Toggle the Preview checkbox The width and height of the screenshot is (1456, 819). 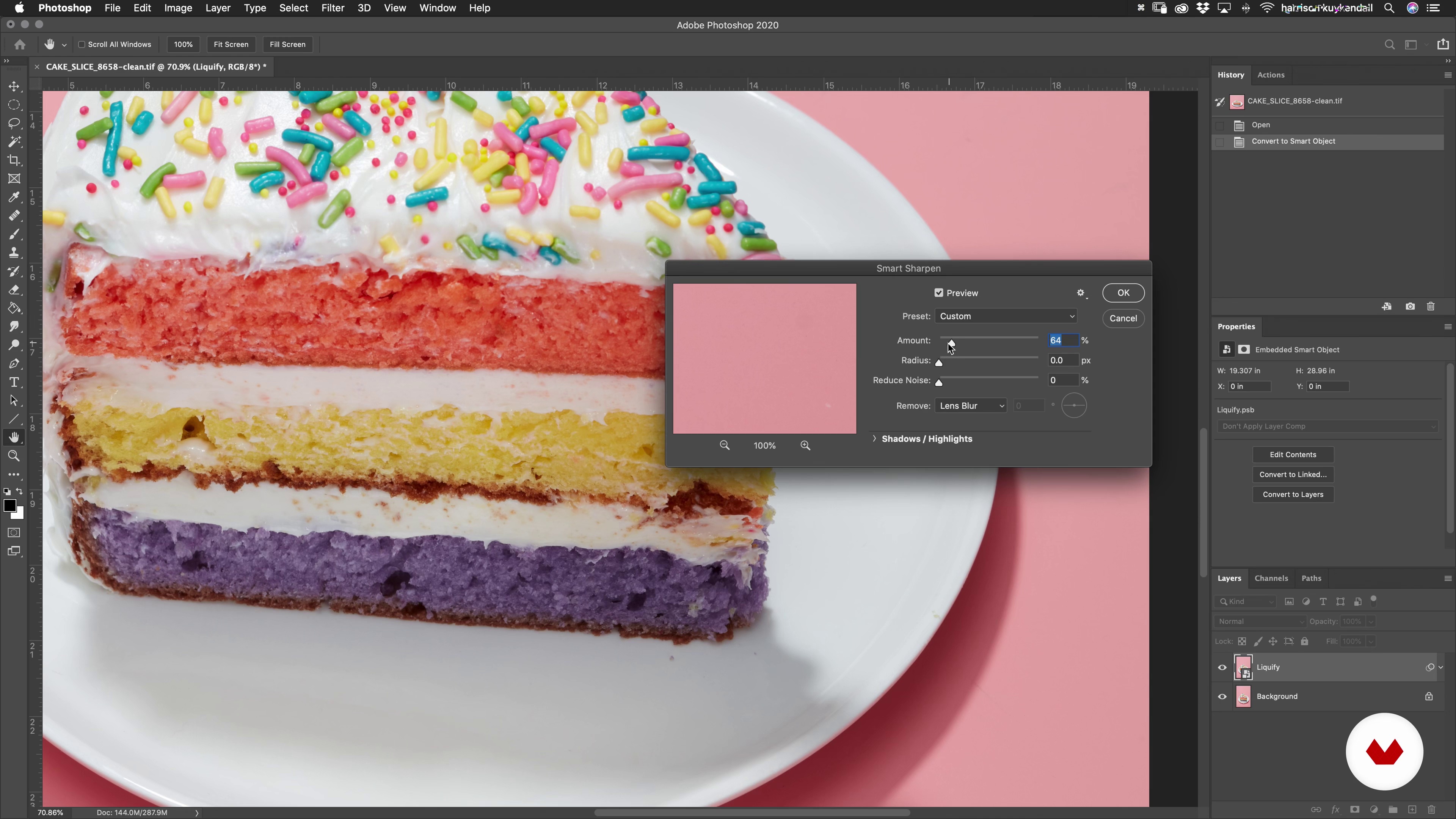pos(939,293)
